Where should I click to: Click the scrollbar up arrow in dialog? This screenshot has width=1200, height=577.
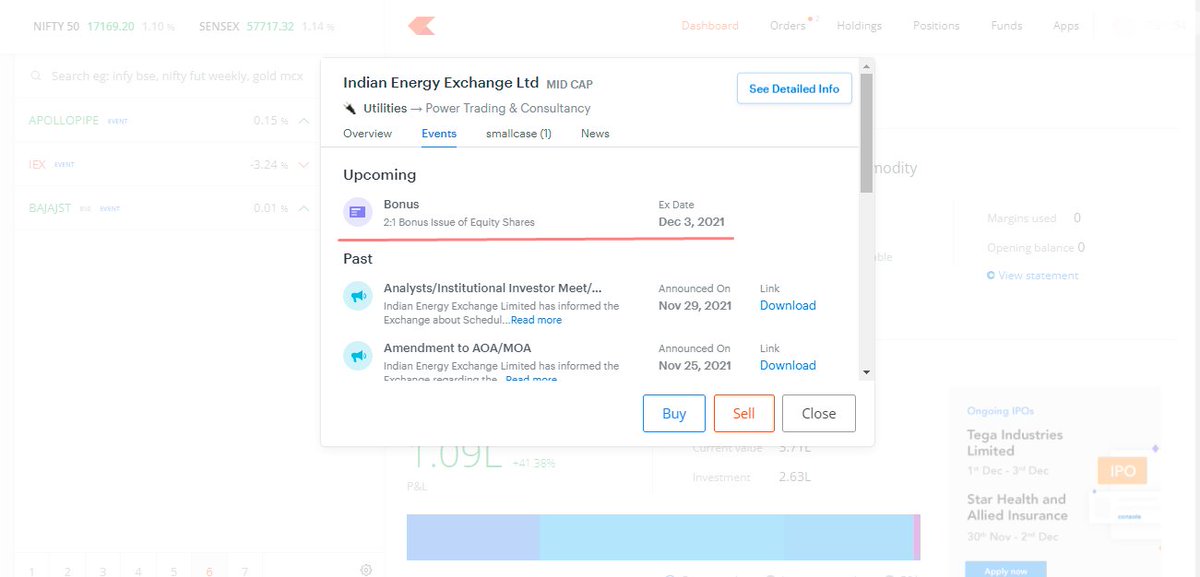tap(866, 65)
